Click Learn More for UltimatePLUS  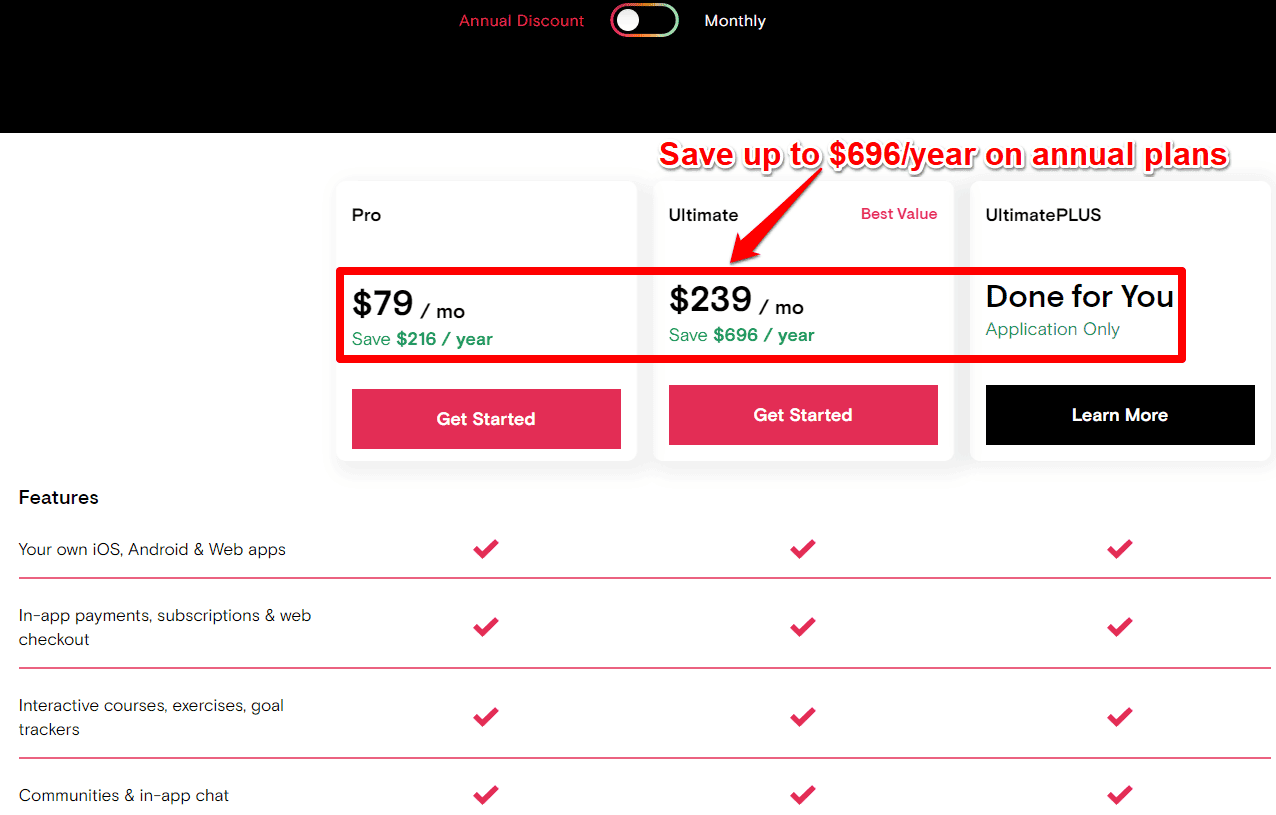coord(1120,415)
